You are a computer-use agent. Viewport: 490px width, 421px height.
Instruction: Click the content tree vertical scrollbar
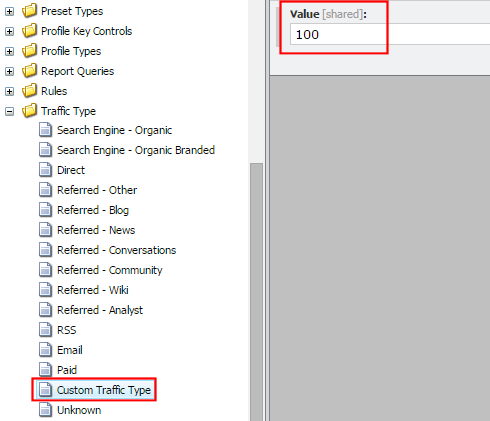pyautogui.click(x=256, y=292)
